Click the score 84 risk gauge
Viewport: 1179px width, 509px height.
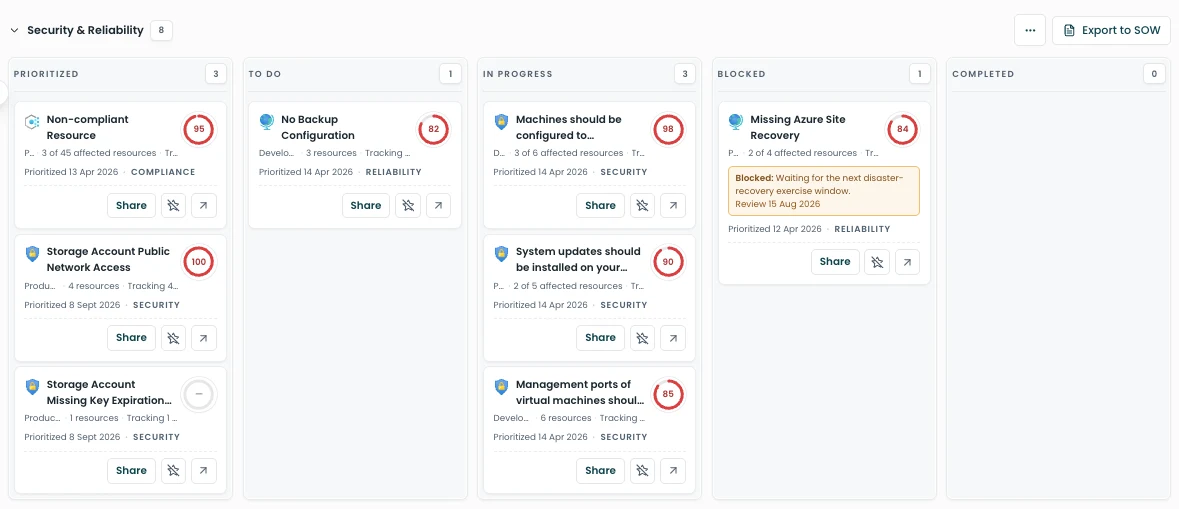click(x=903, y=129)
